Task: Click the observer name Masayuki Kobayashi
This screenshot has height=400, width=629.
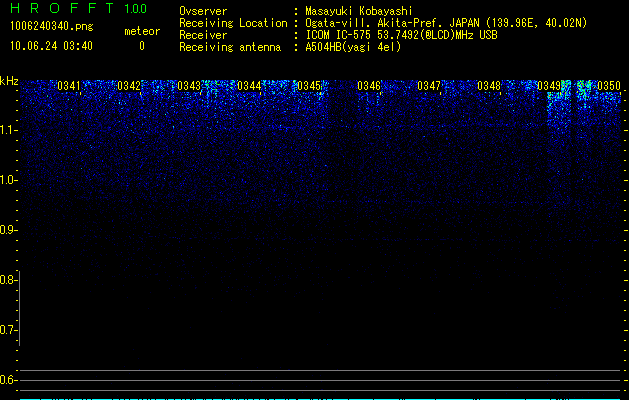Action: coord(359,11)
